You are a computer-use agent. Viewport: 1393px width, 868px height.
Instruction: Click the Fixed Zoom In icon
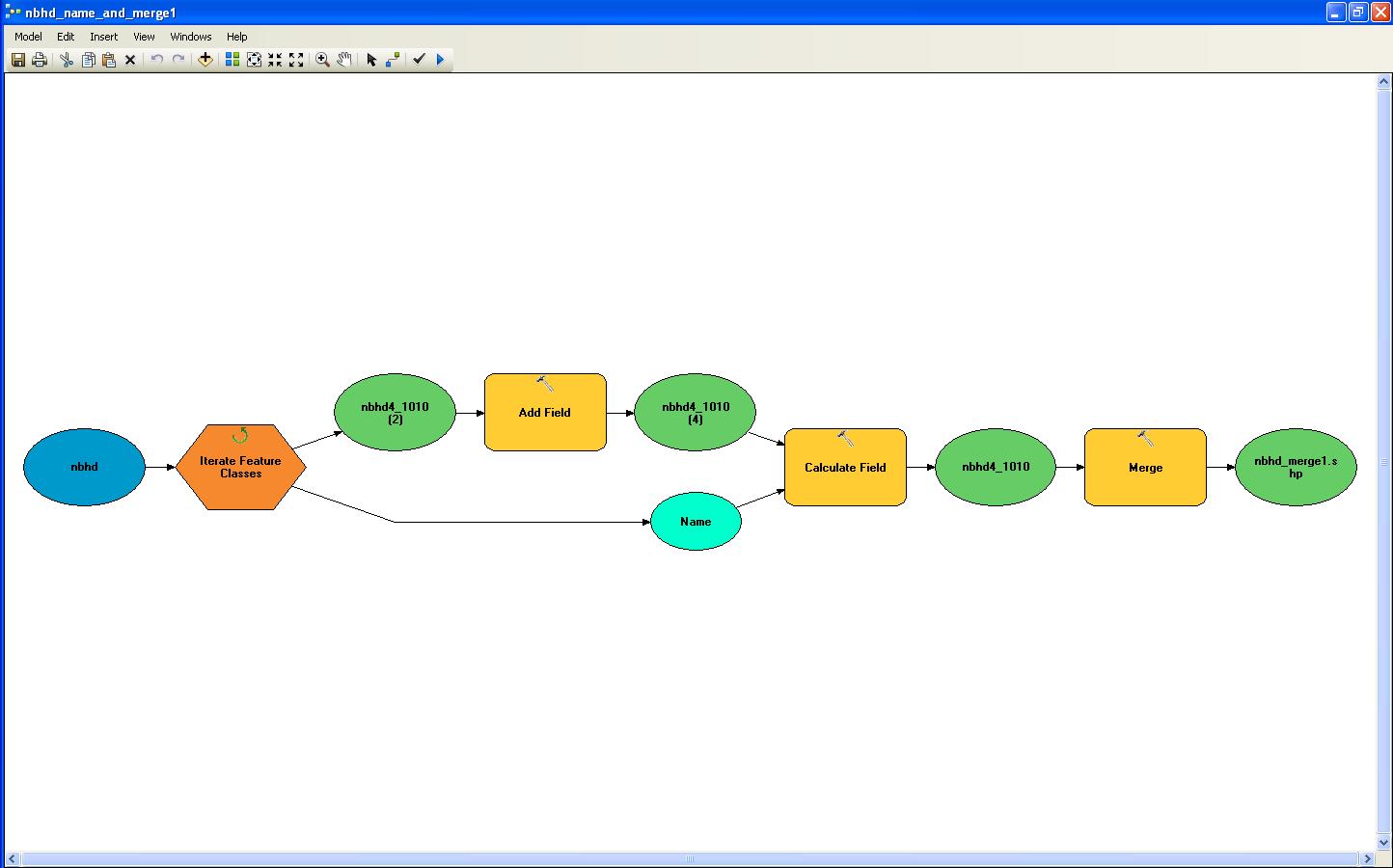[275, 60]
